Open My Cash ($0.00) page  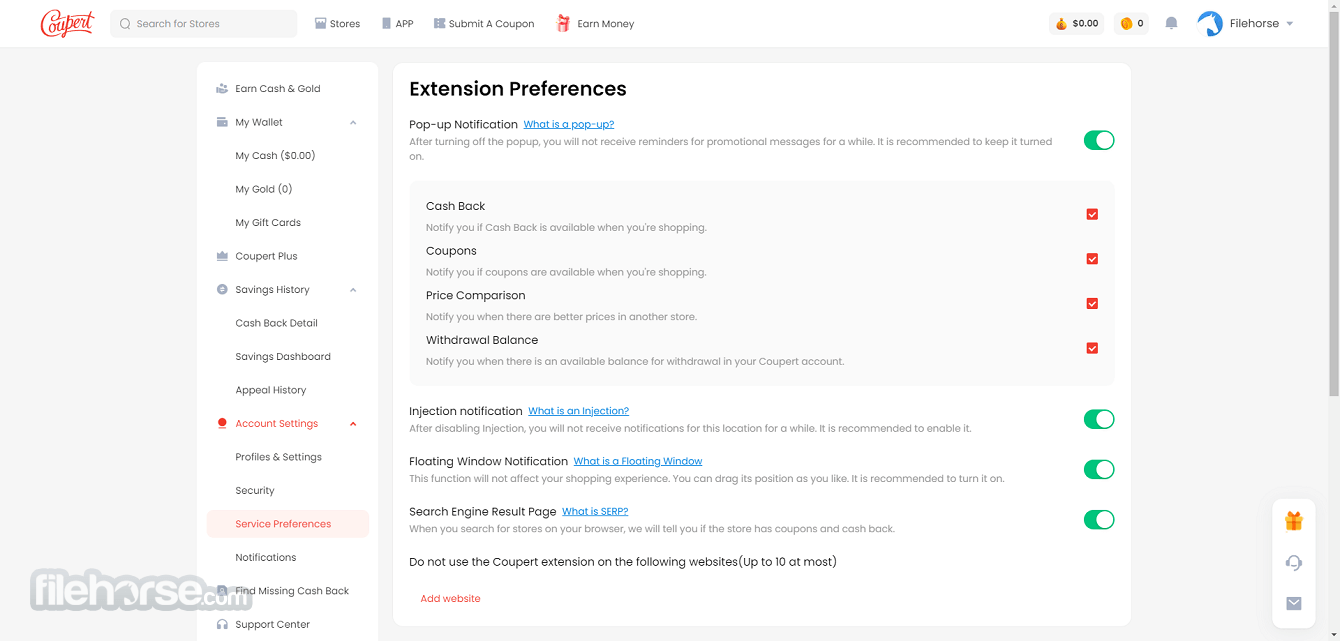[275, 156]
